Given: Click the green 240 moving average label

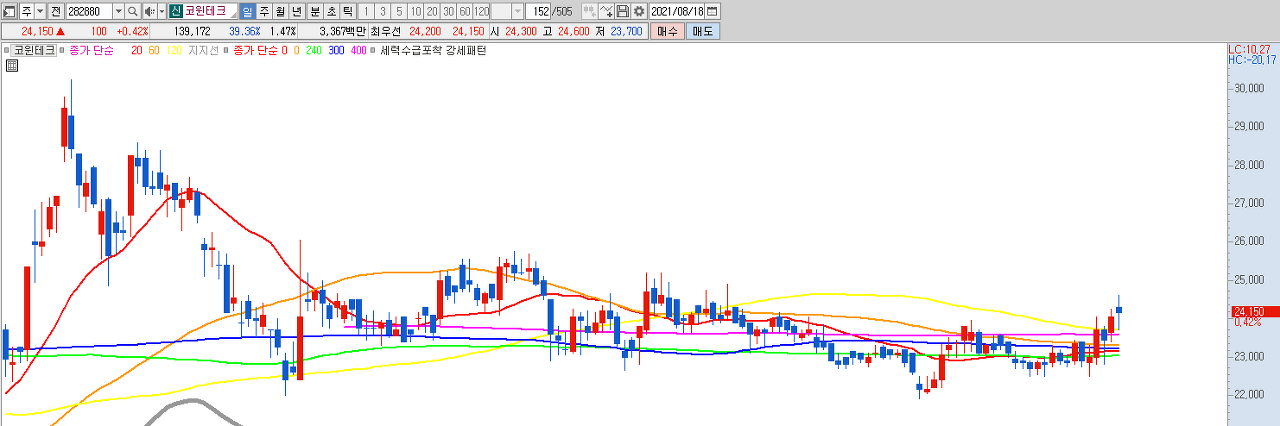Looking at the screenshot, I should tap(313, 50).
